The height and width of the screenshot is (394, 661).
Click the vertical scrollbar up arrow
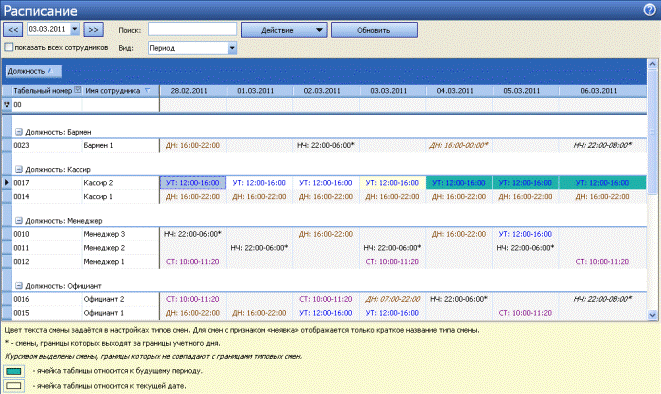point(653,64)
